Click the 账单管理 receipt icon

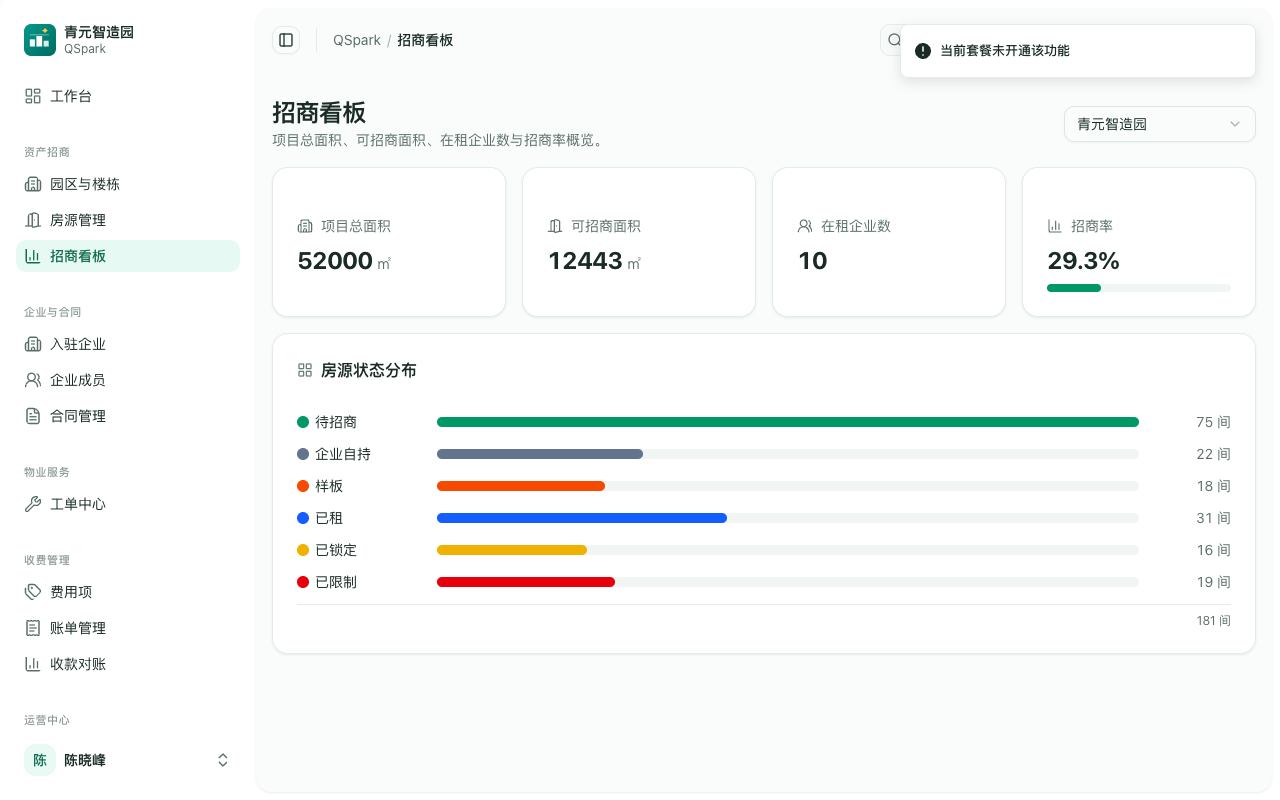[x=33, y=628]
